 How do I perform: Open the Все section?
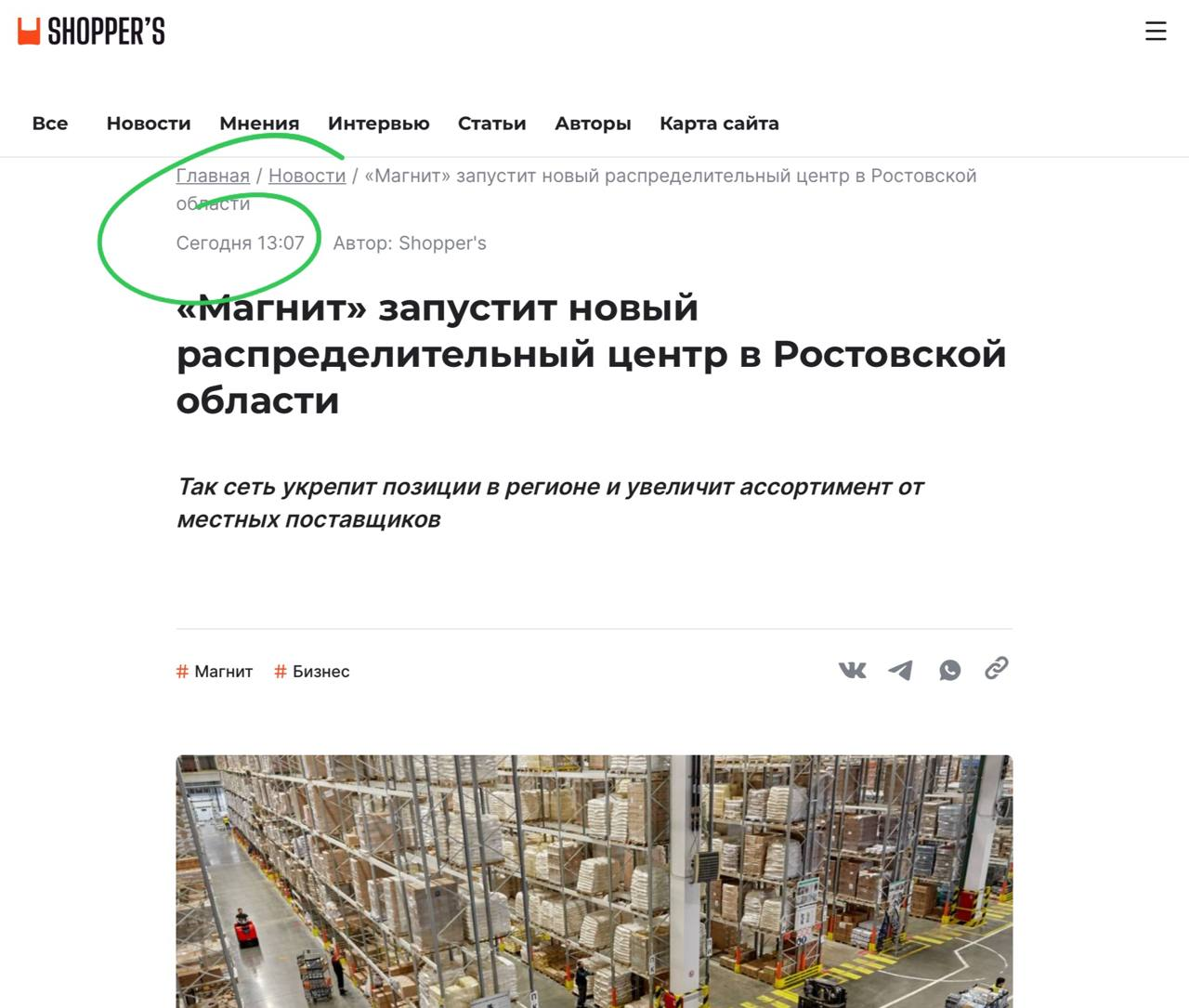tap(50, 124)
